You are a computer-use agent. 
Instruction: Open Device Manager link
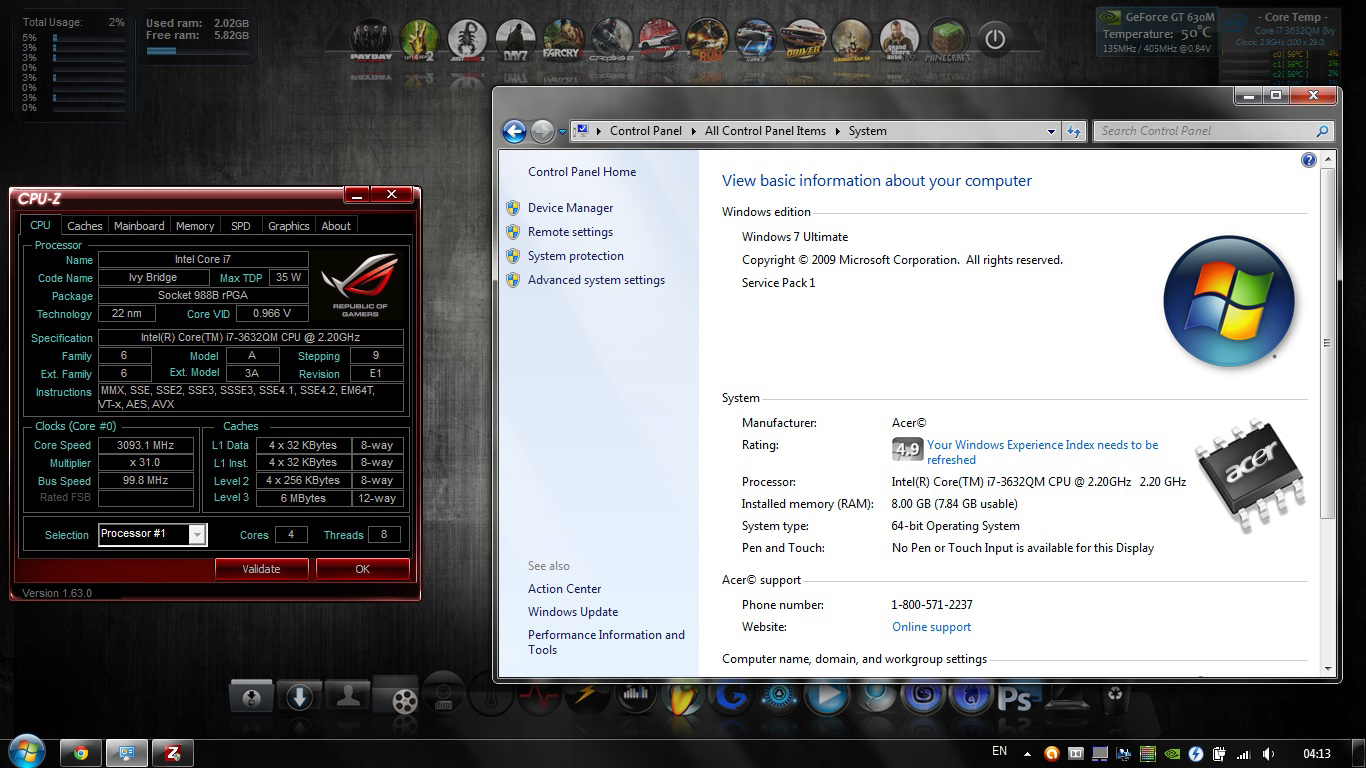[570, 208]
